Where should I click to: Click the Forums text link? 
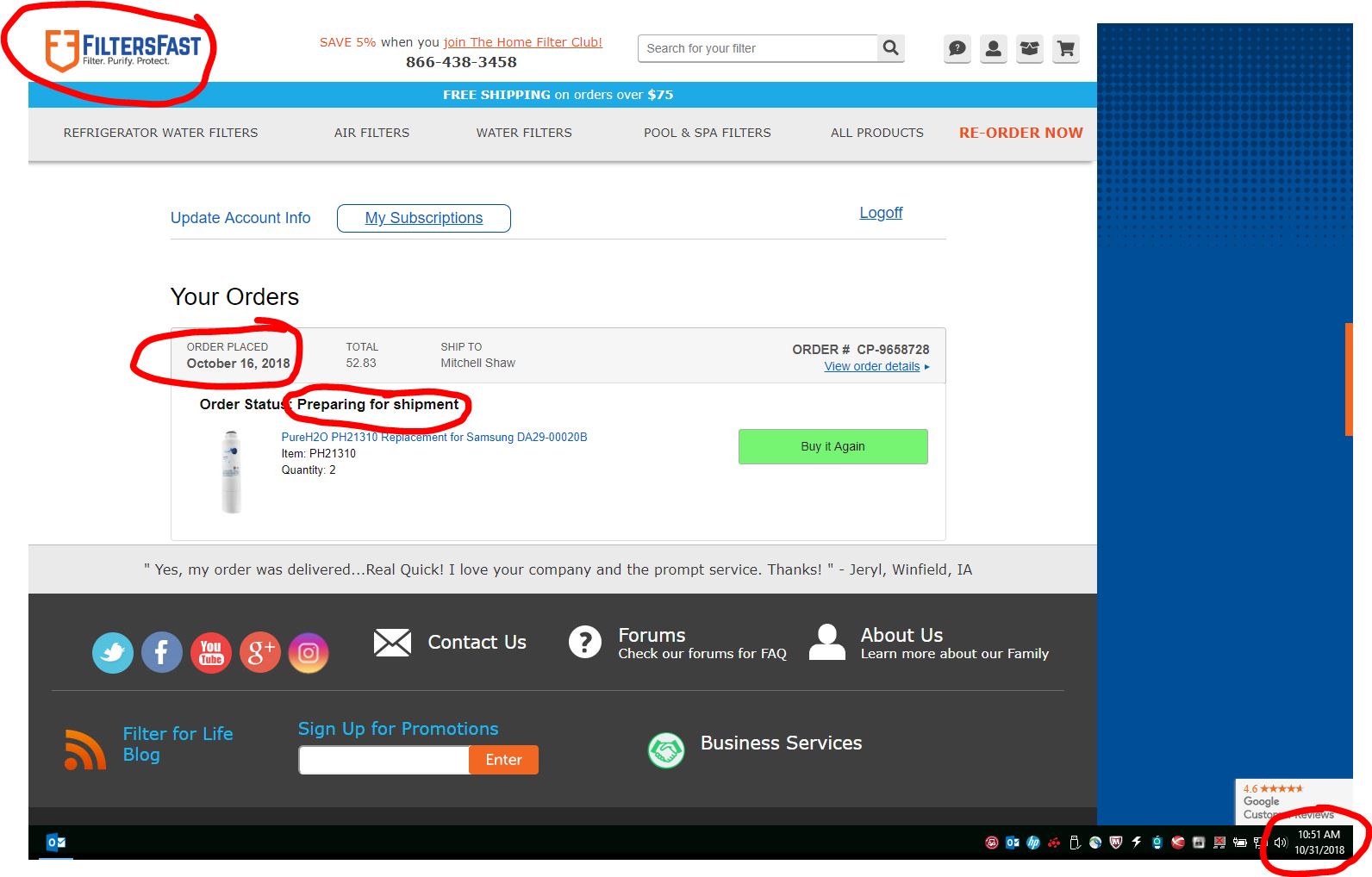click(652, 635)
